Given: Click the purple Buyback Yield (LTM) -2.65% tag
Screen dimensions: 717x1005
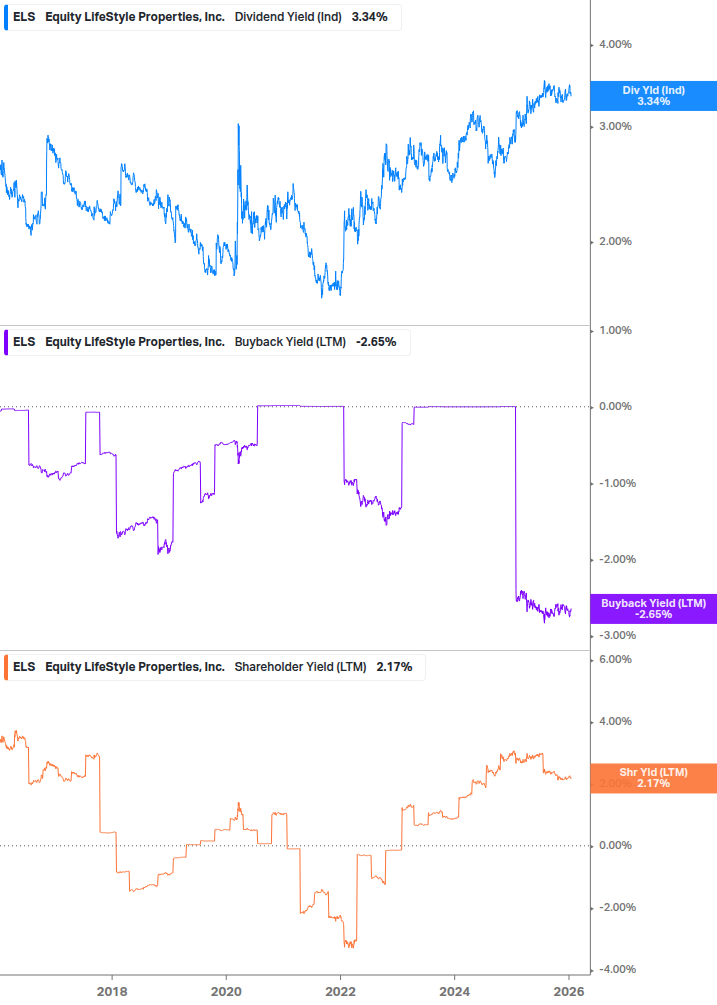Looking at the screenshot, I should click(653, 609).
